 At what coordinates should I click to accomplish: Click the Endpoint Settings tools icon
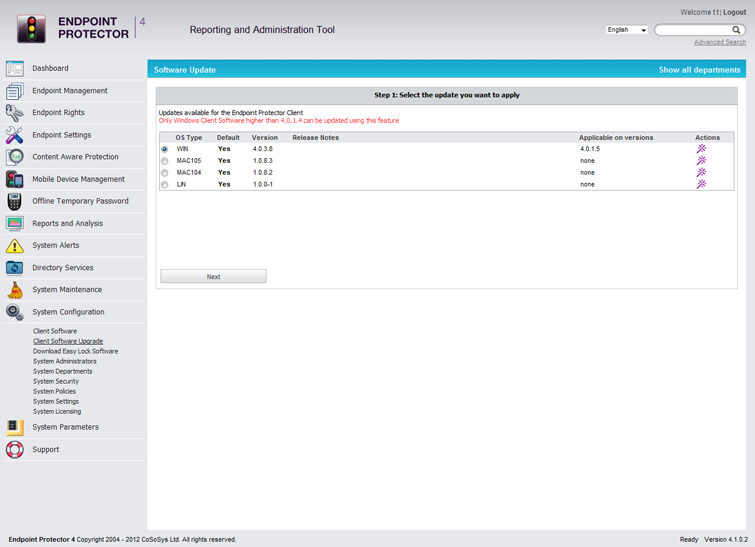point(14,135)
